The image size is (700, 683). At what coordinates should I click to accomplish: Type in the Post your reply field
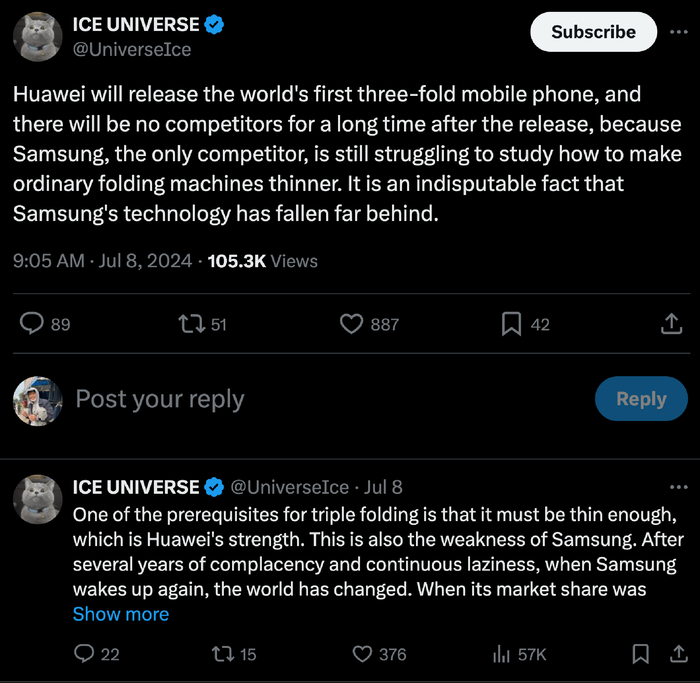coord(300,399)
